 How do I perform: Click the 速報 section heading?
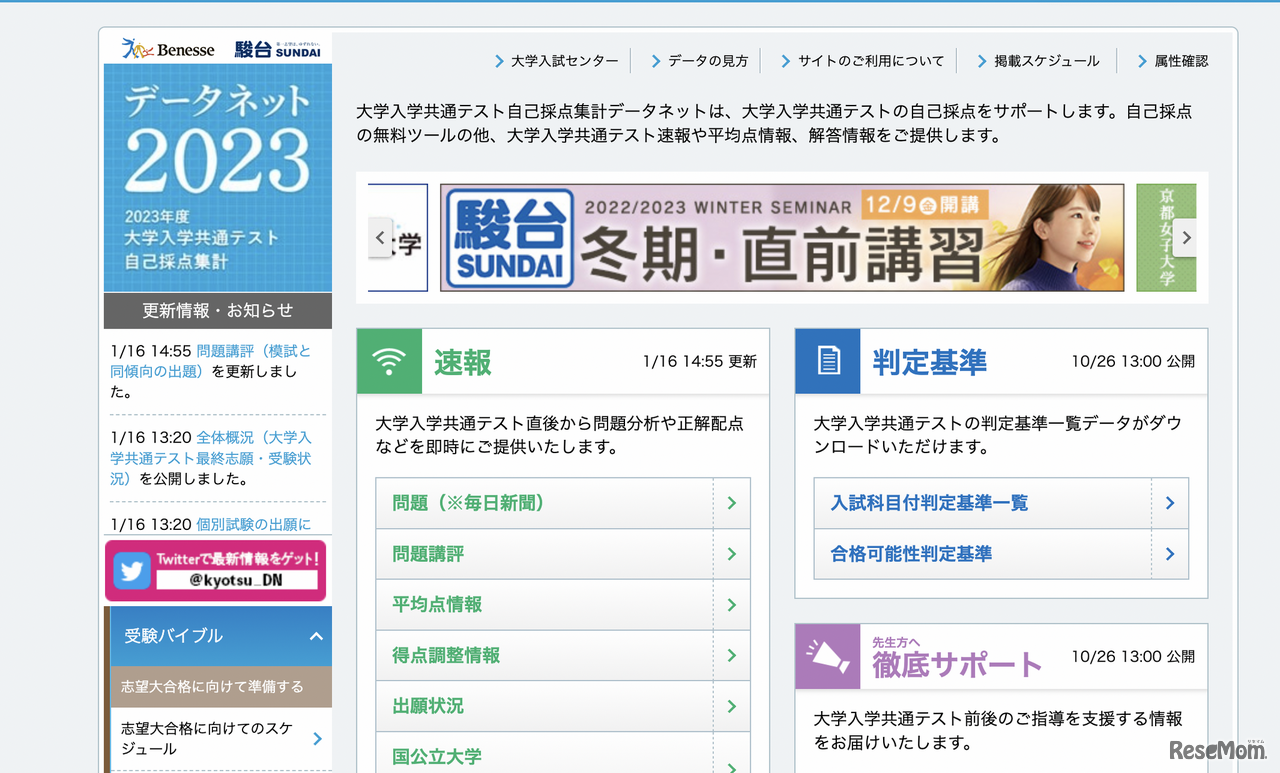(463, 362)
